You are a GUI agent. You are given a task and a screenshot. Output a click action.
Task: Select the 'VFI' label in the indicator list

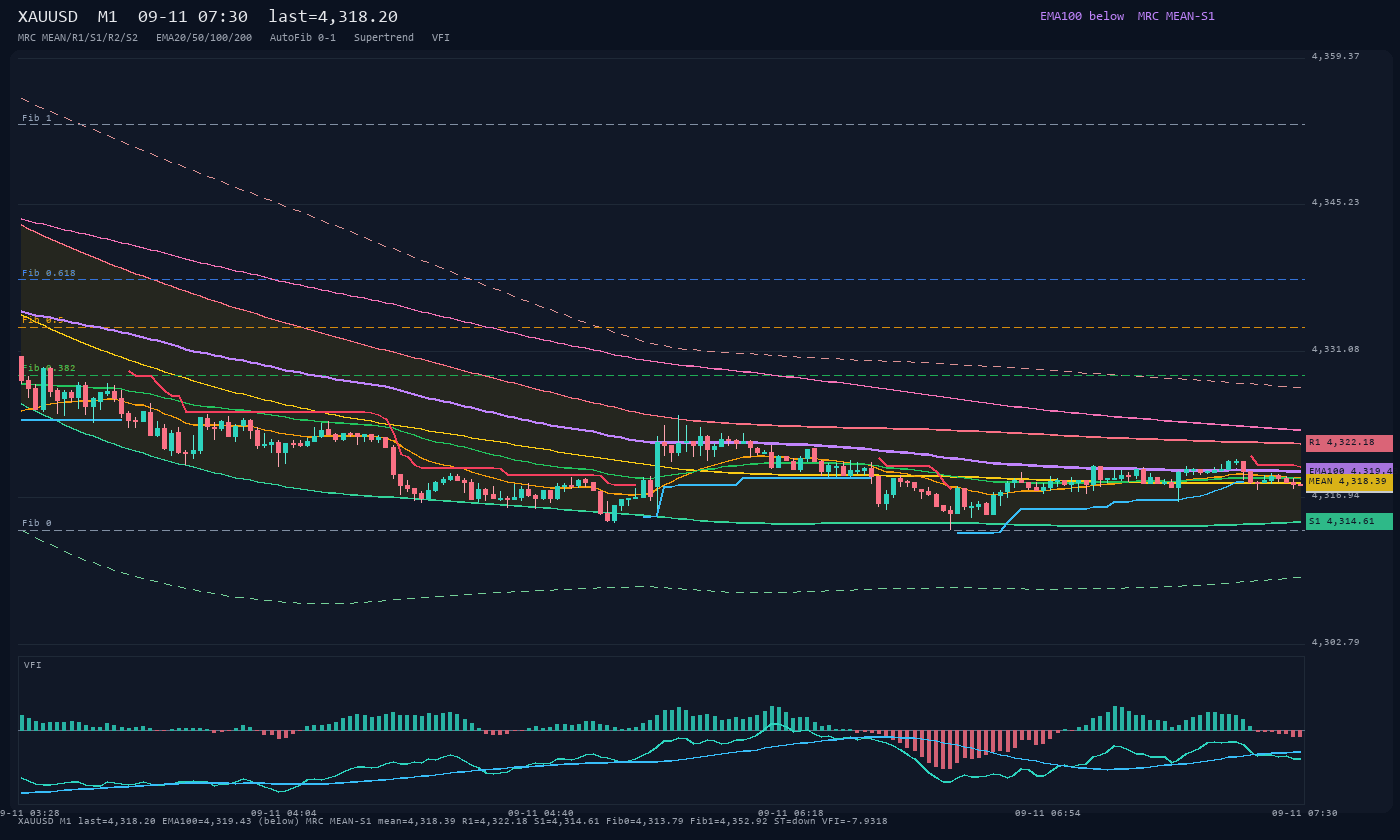441,37
